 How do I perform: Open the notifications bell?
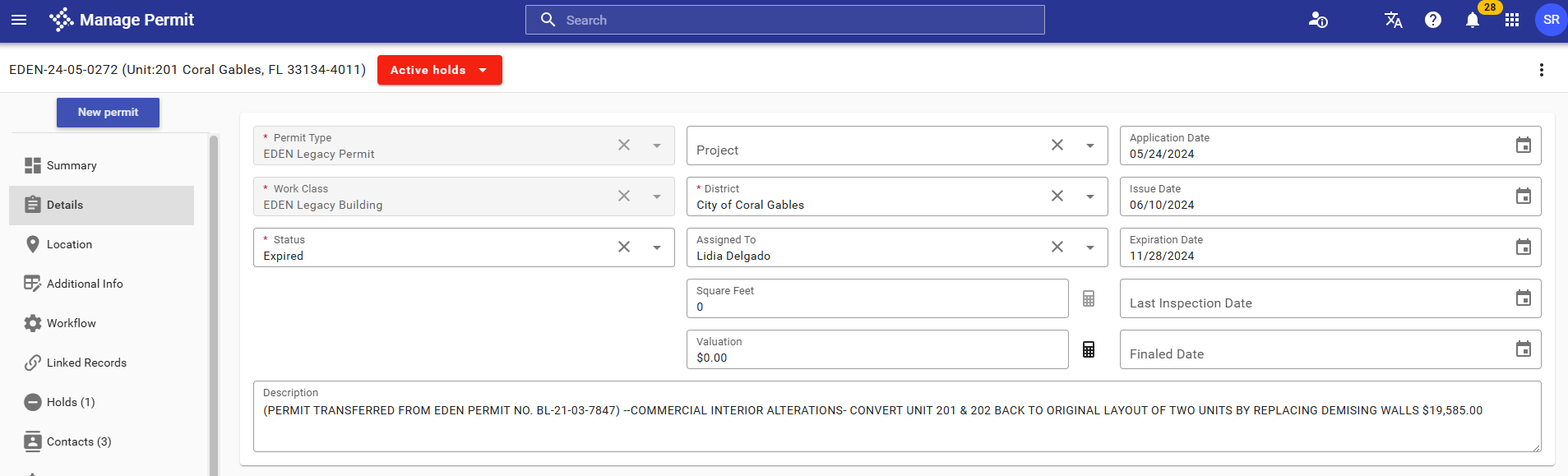[1472, 20]
